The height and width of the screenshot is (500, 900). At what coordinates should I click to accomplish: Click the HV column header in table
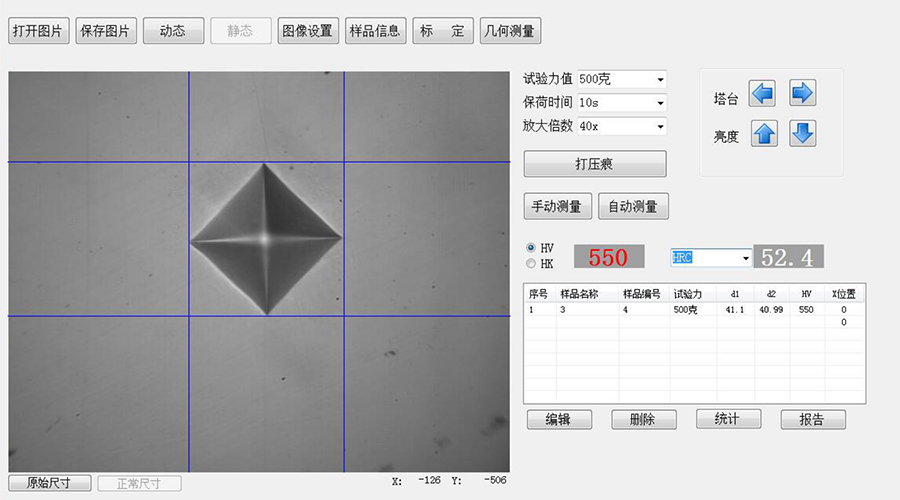(x=806, y=294)
